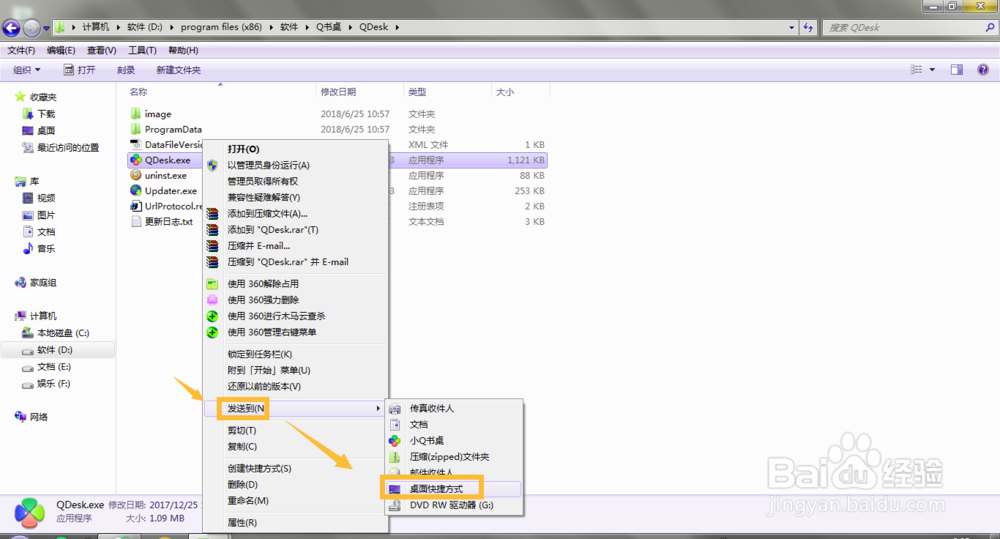Image resolution: width=1000 pixels, height=539 pixels.
Task: Select the Updater.exe file icon
Action: (x=136, y=190)
